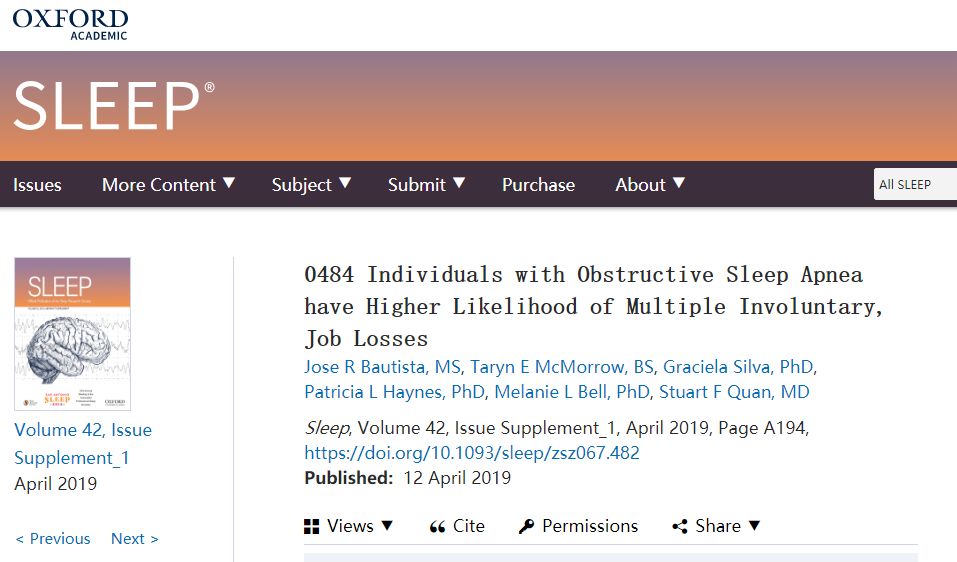
Task: Expand the Share dropdown arrow
Action: coord(754,525)
